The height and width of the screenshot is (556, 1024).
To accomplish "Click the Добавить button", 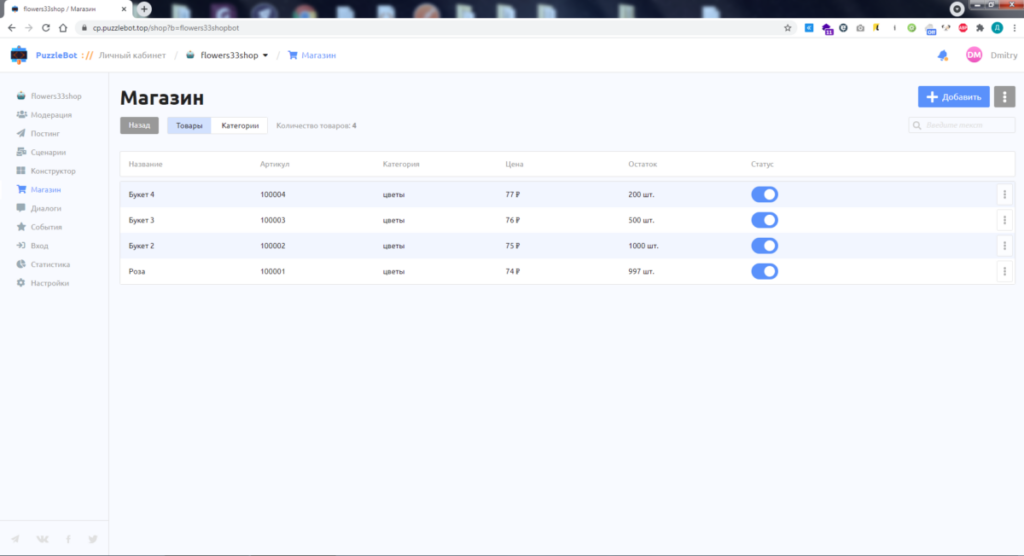I will [953, 97].
